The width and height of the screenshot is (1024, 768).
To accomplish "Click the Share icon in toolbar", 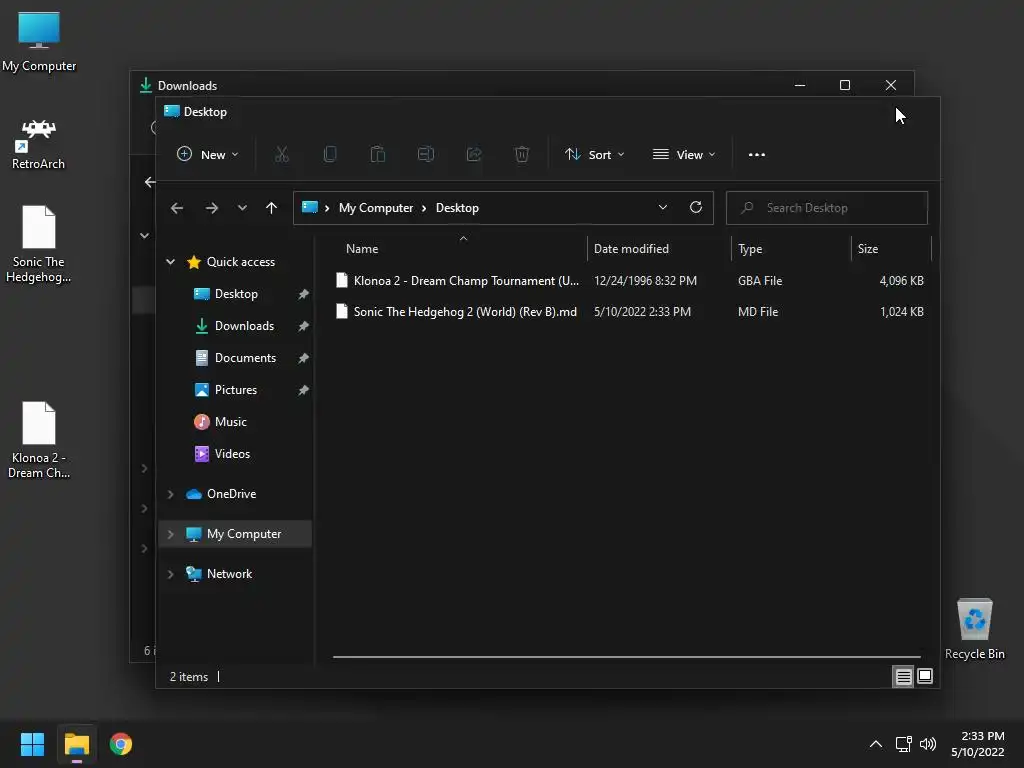I will (474, 155).
